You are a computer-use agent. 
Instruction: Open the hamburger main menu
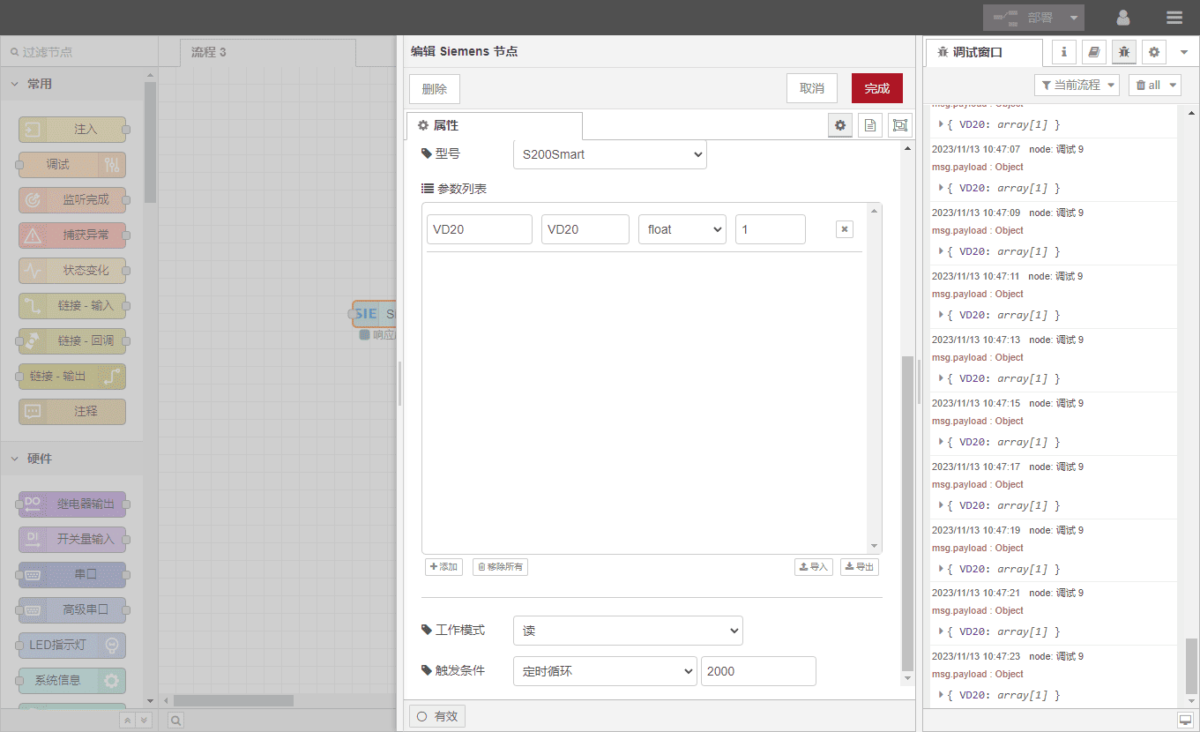tap(1174, 17)
